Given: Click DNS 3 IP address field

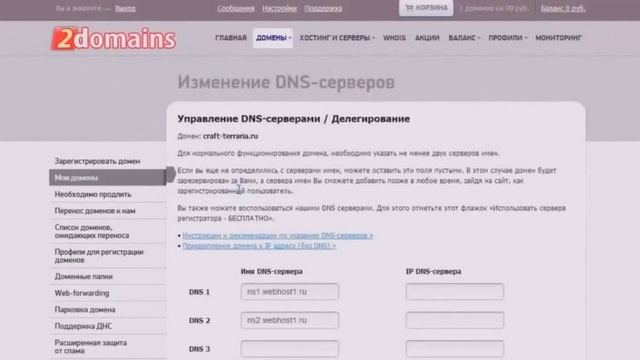Looking at the screenshot, I should pyautogui.click(x=455, y=349).
